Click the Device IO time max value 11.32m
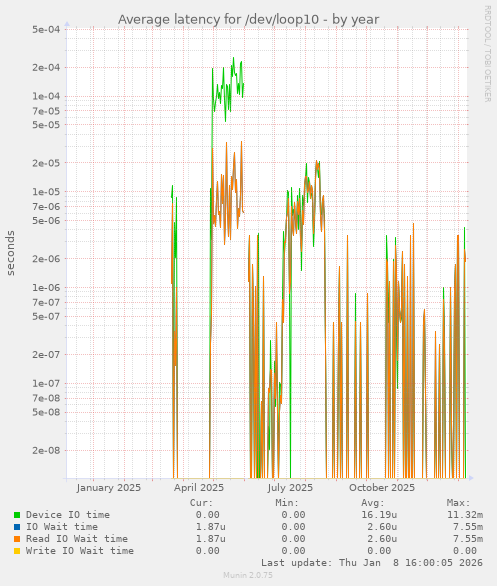Screen dimensions: 497x586 (x=465, y=515)
